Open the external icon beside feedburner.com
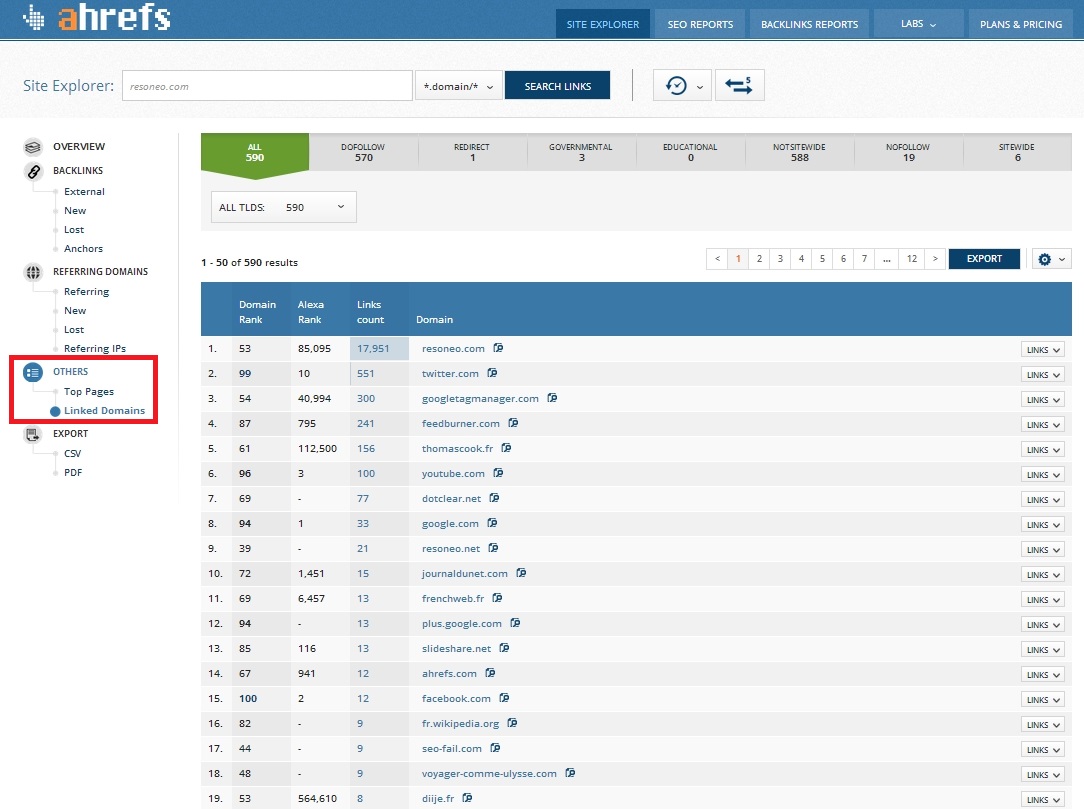 513,422
